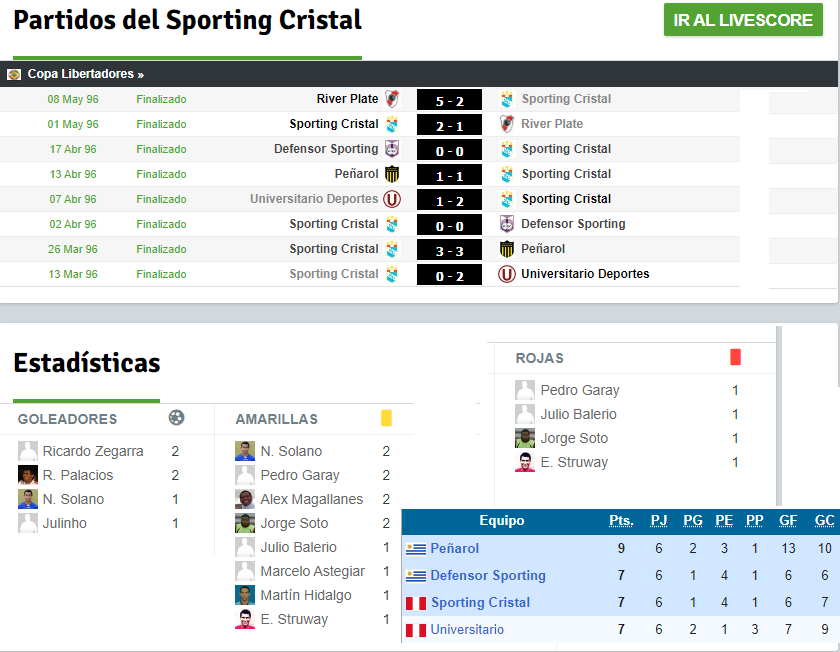The width and height of the screenshot is (840, 652).
Task: Open the Copa Libertadores competition link
Action: click(86, 74)
